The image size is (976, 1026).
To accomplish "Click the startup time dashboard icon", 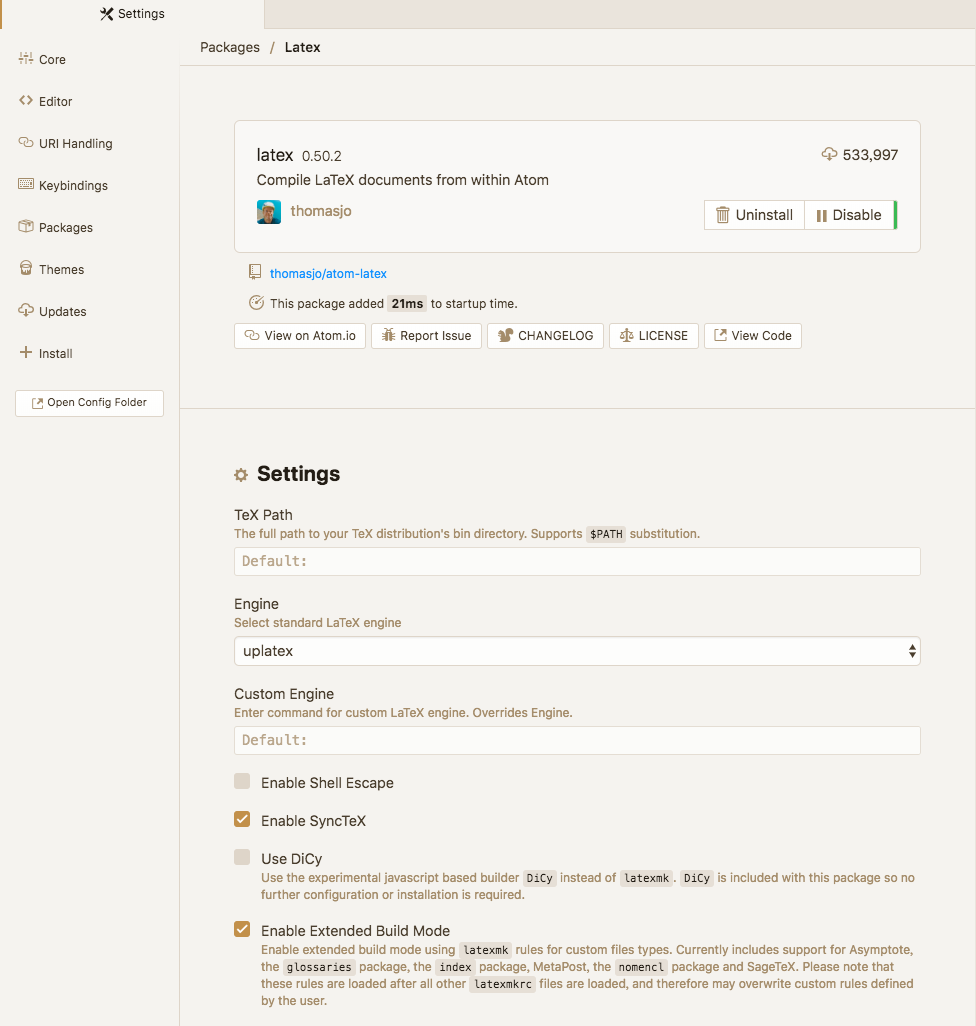I will [x=256, y=303].
